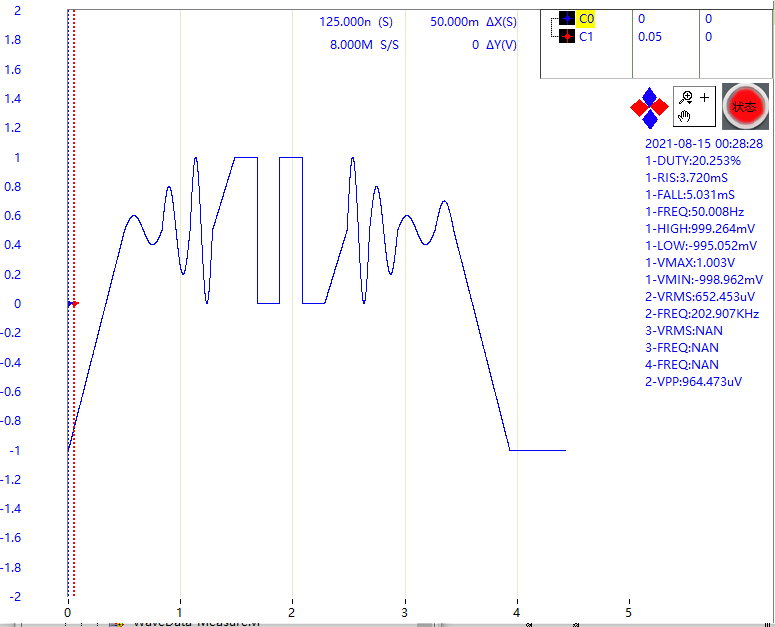Click the C0 blue cursor icon
This screenshot has width=775, height=627.
pyautogui.click(x=566, y=18)
